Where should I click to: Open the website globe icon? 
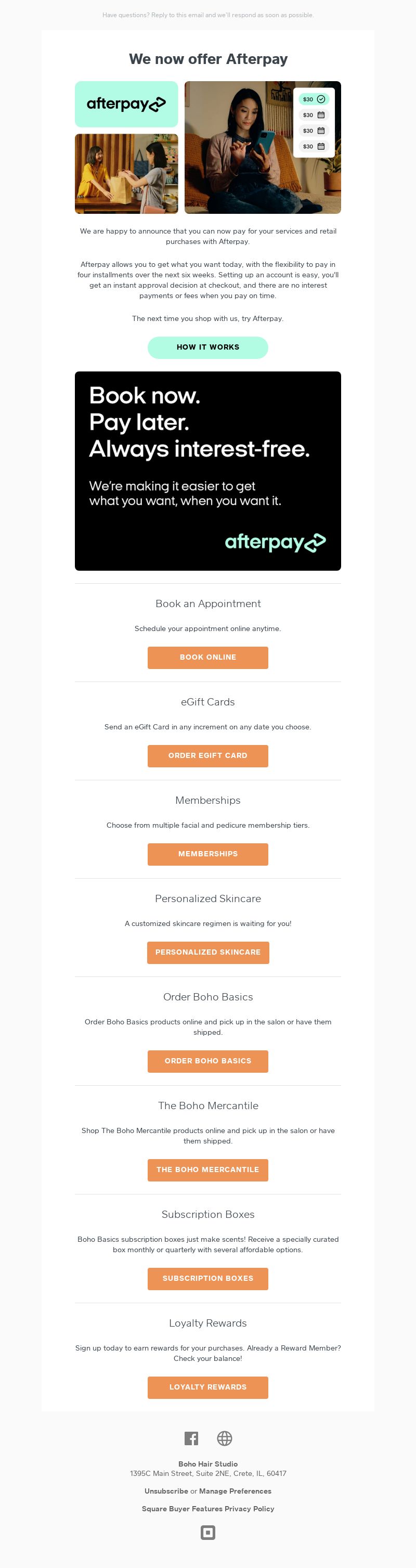point(225,1438)
